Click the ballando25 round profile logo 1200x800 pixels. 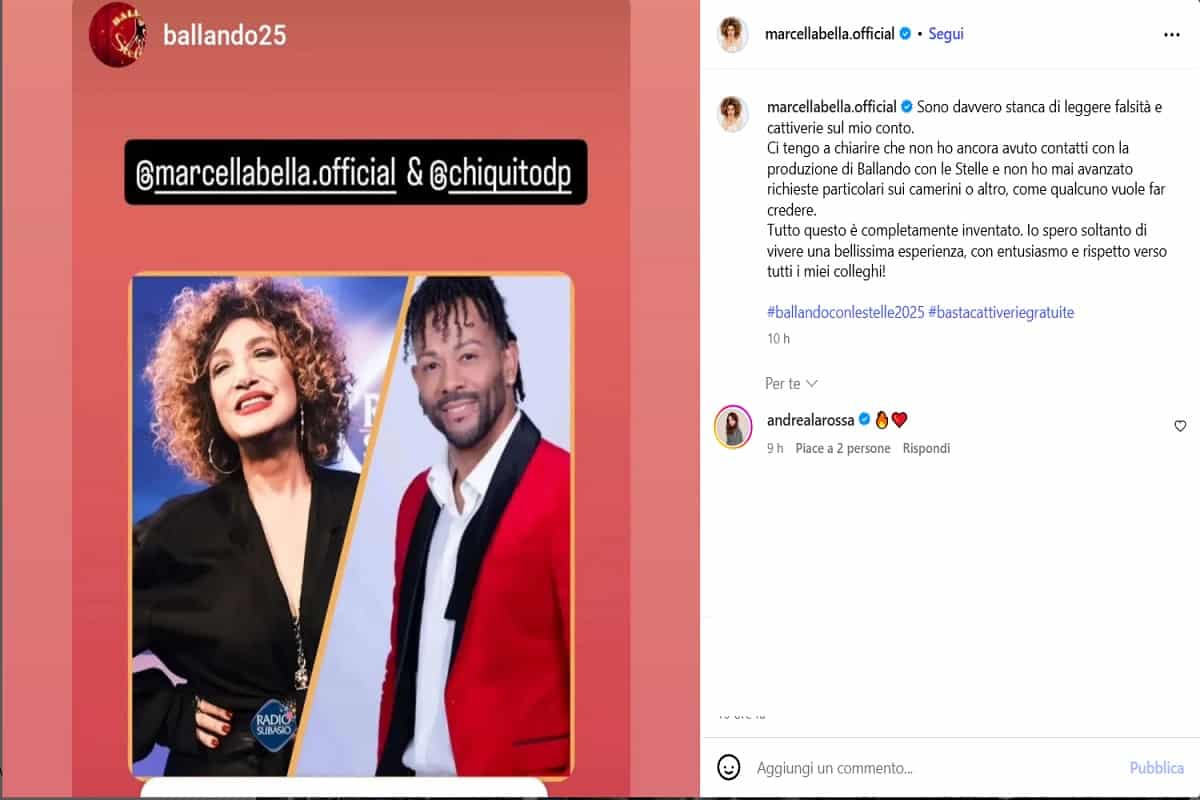(x=118, y=34)
